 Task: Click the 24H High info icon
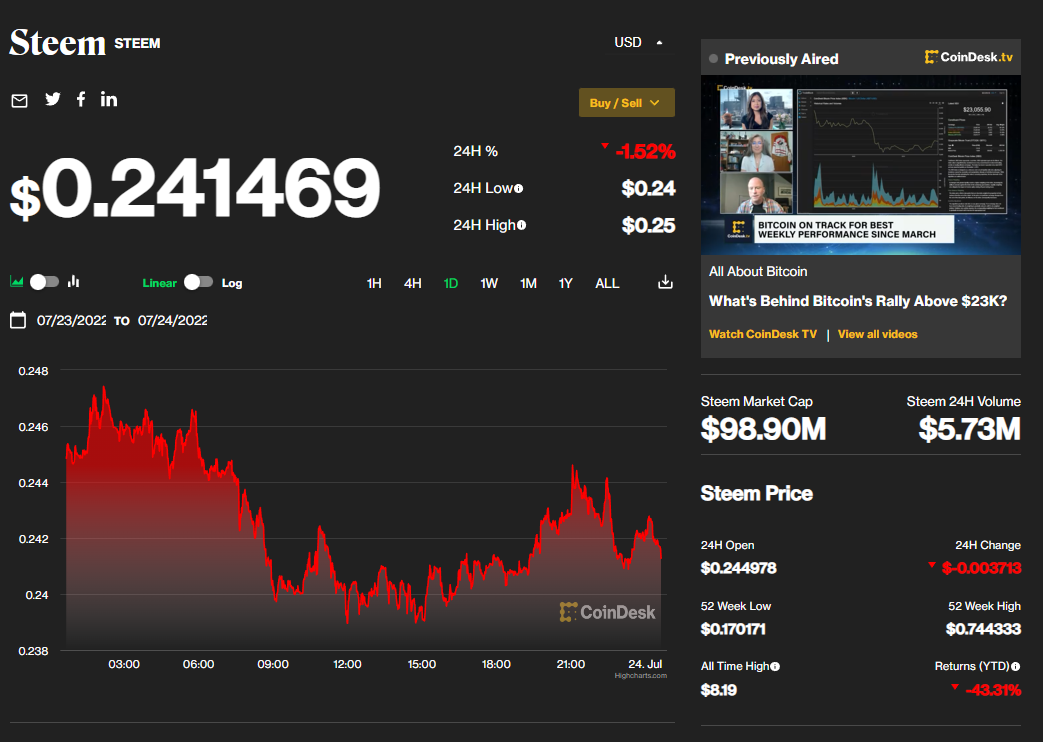pyautogui.click(x=522, y=225)
